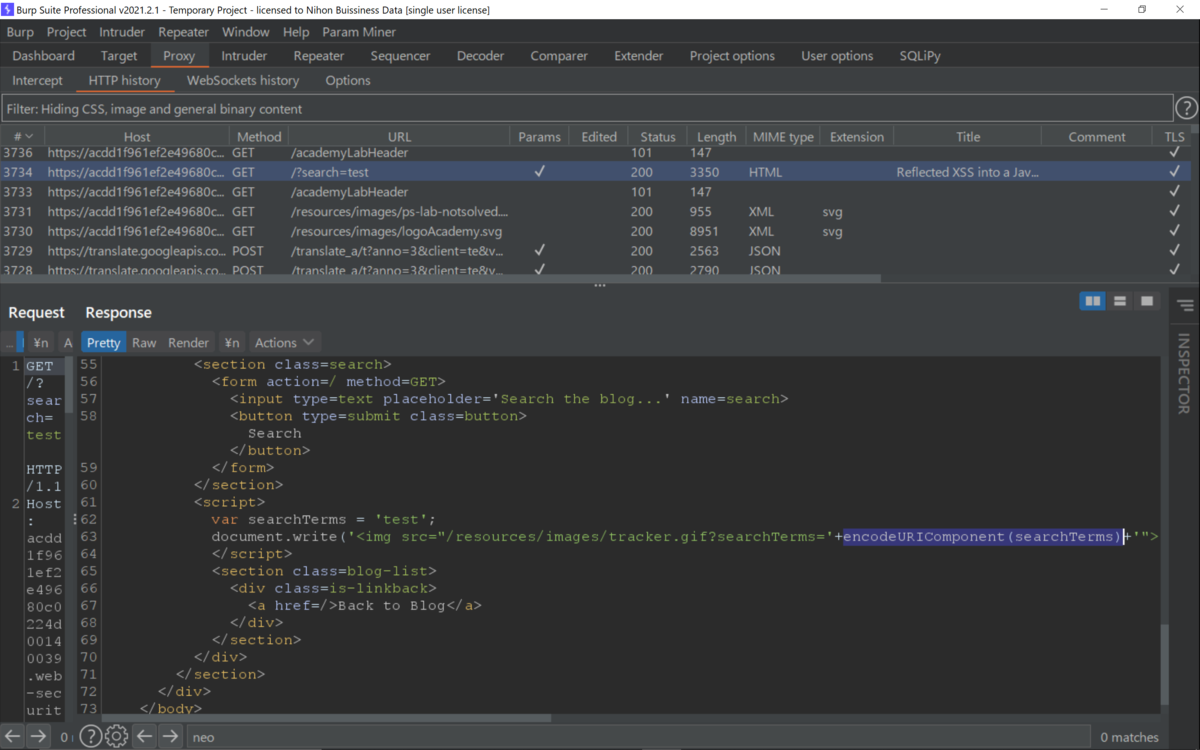Switch to the Comparer tab
Screen dimensions: 1200x750
pyautogui.click(x=559, y=56)
